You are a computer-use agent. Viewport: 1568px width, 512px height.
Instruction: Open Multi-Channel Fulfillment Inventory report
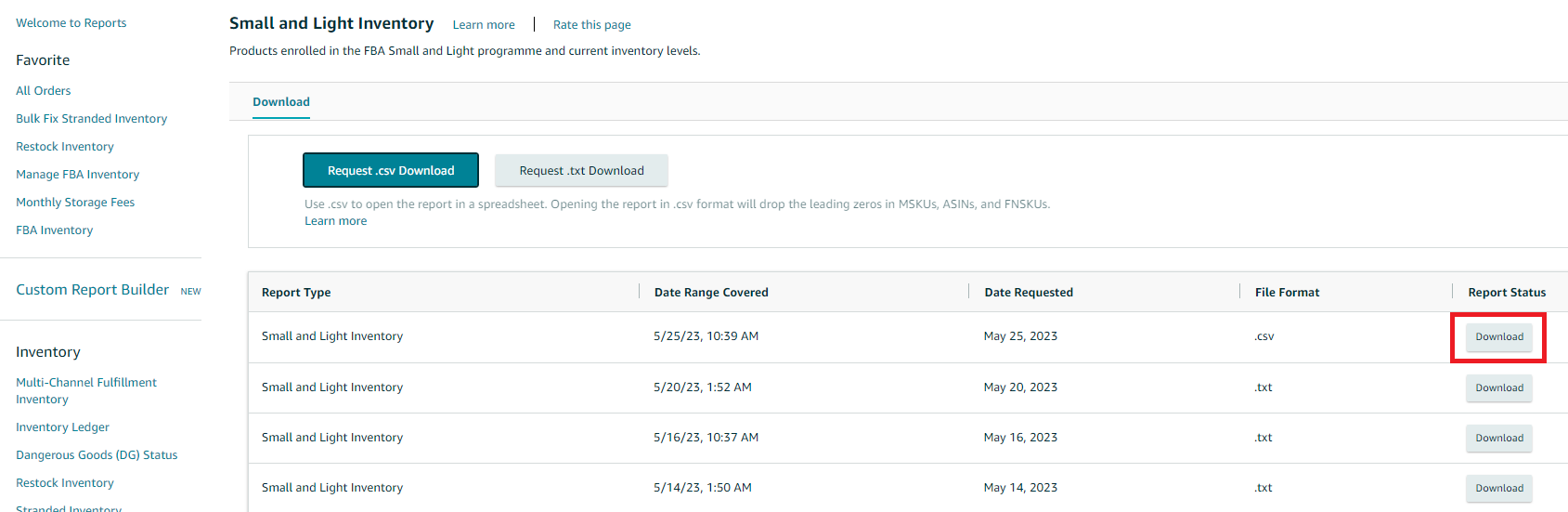tap(85, 390)
